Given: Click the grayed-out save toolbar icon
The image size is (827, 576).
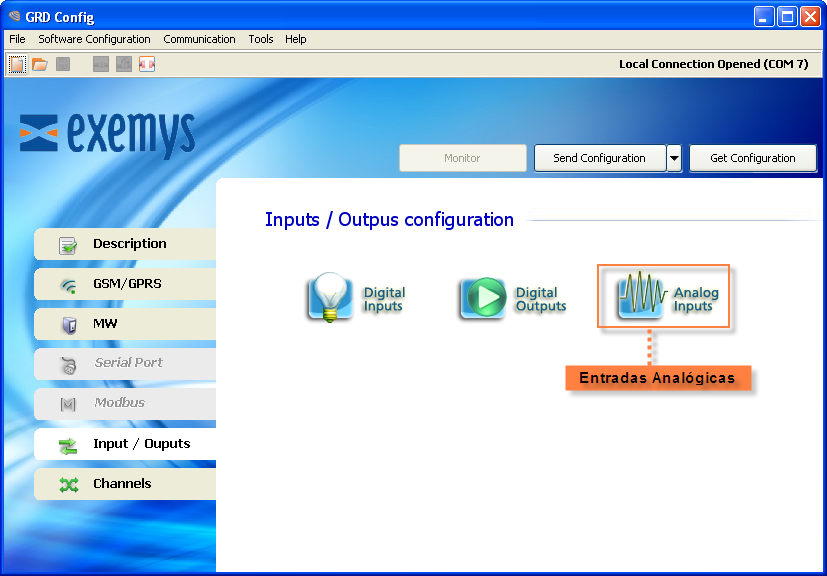Looking at the screenshot, I should click(63, 64).
